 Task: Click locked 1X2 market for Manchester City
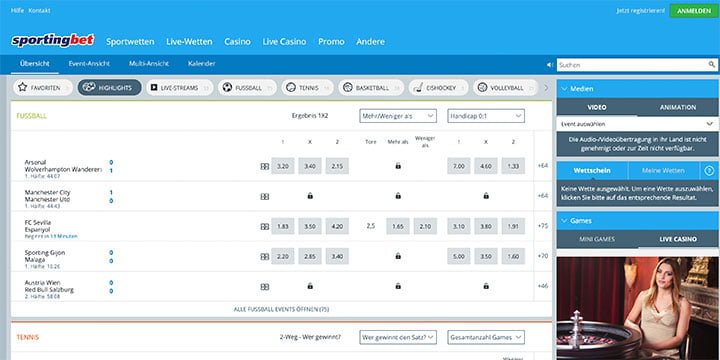pos(310,196)
